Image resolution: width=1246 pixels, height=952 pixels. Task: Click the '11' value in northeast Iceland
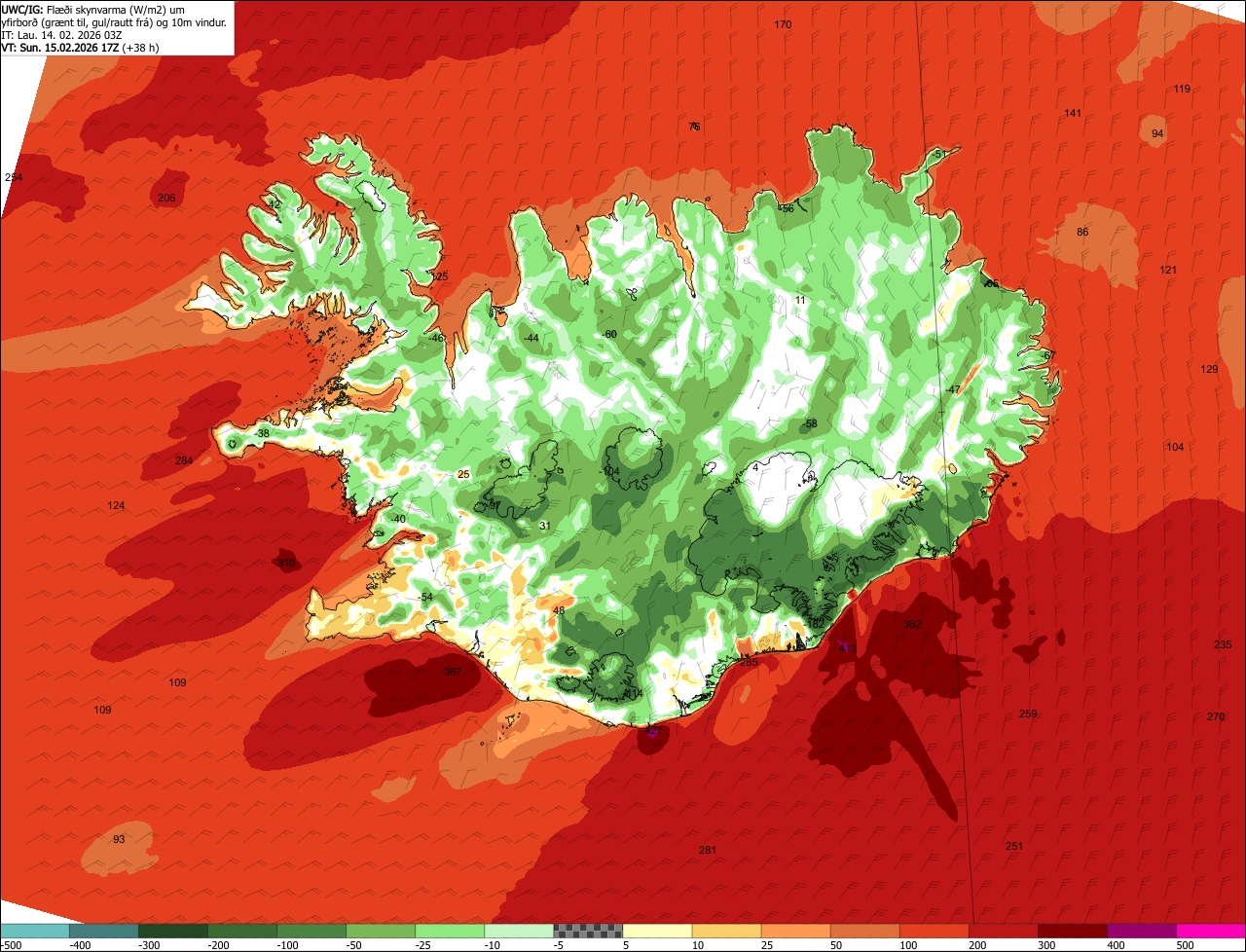800,300
